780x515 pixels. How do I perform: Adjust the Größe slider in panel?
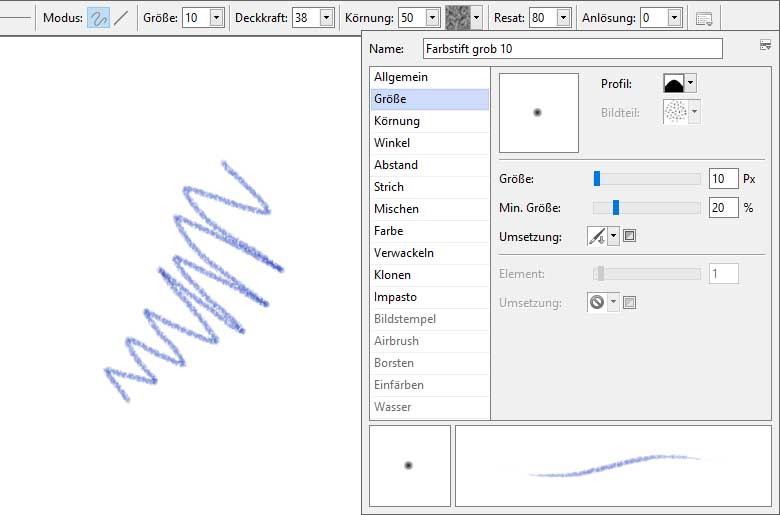click(647, 179)
